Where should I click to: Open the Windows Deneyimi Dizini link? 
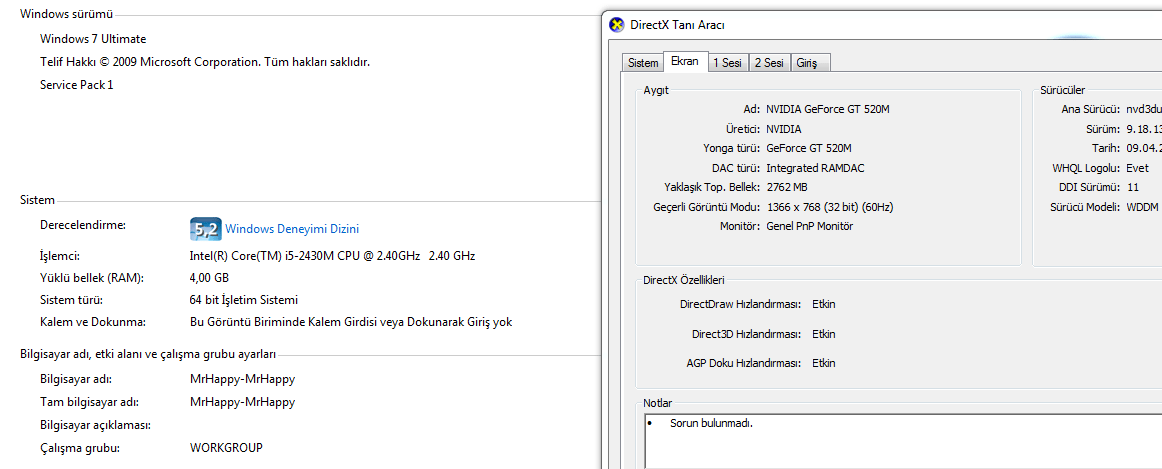291,230
